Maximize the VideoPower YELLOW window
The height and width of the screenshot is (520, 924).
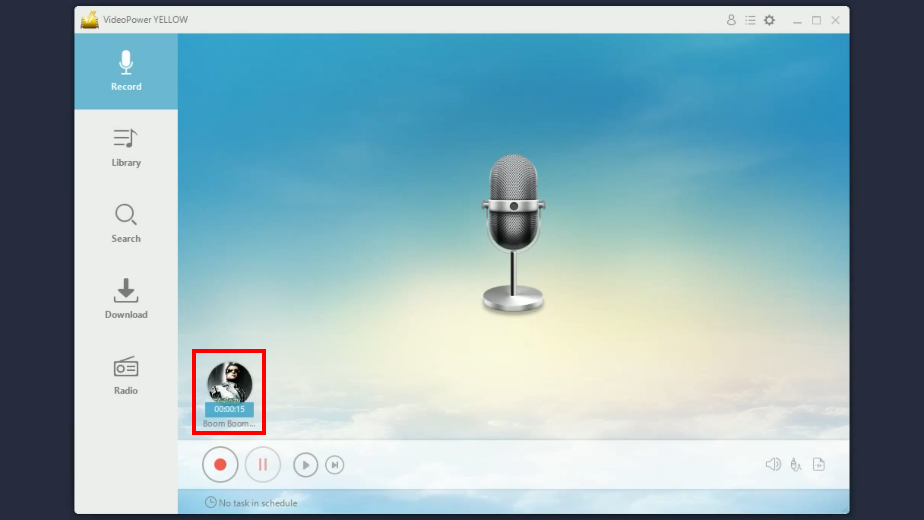[x=816, y=20]
